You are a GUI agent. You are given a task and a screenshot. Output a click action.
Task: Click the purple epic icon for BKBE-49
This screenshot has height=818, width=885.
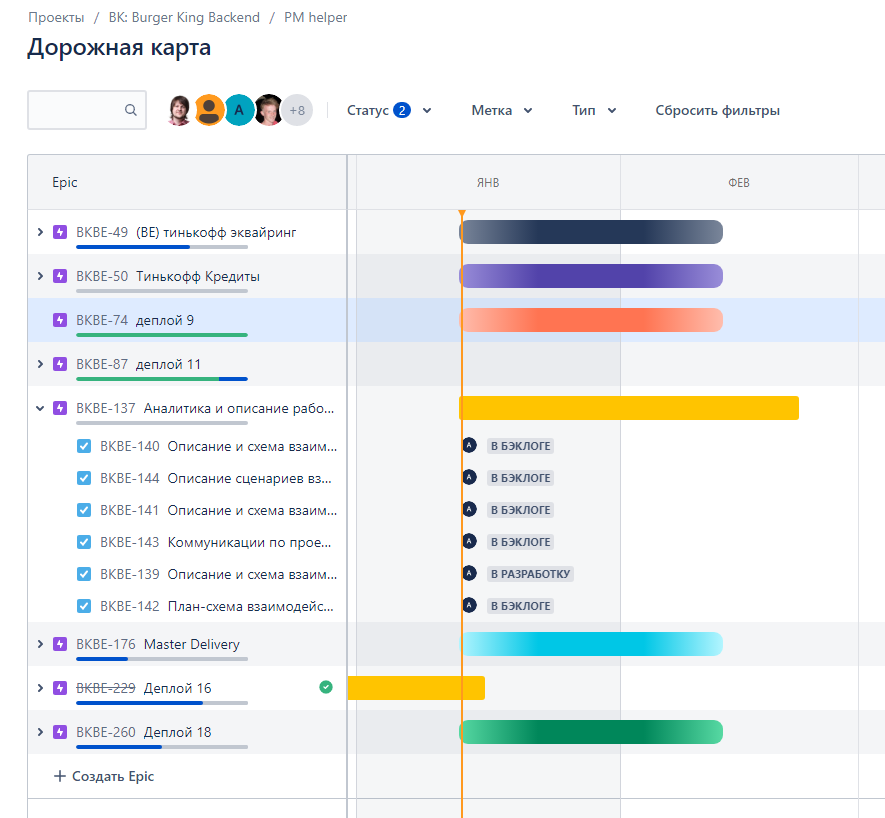click(60, 232)
